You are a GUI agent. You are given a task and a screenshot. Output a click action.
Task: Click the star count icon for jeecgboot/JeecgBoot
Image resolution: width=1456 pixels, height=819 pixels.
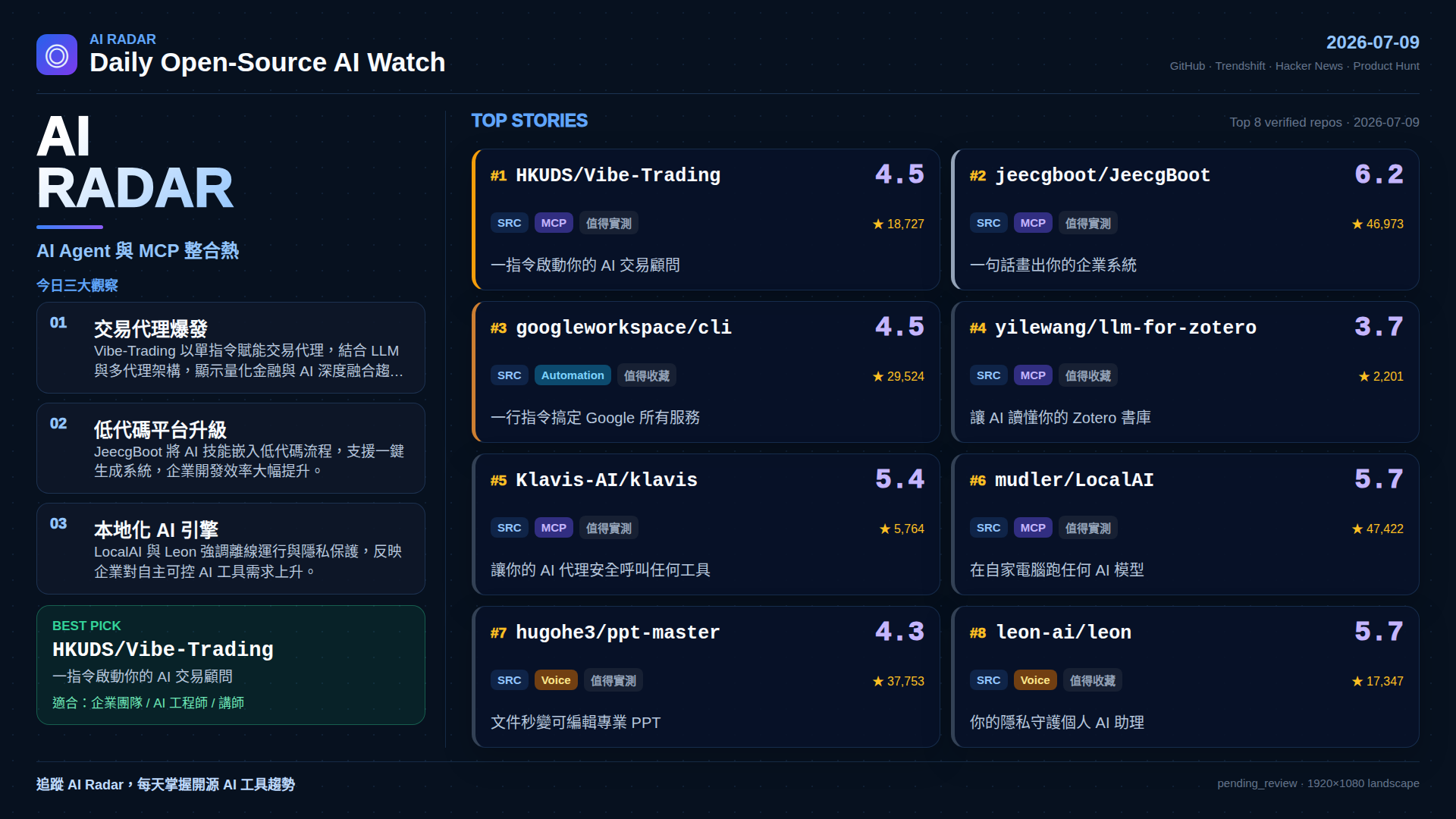(1357, 224)
